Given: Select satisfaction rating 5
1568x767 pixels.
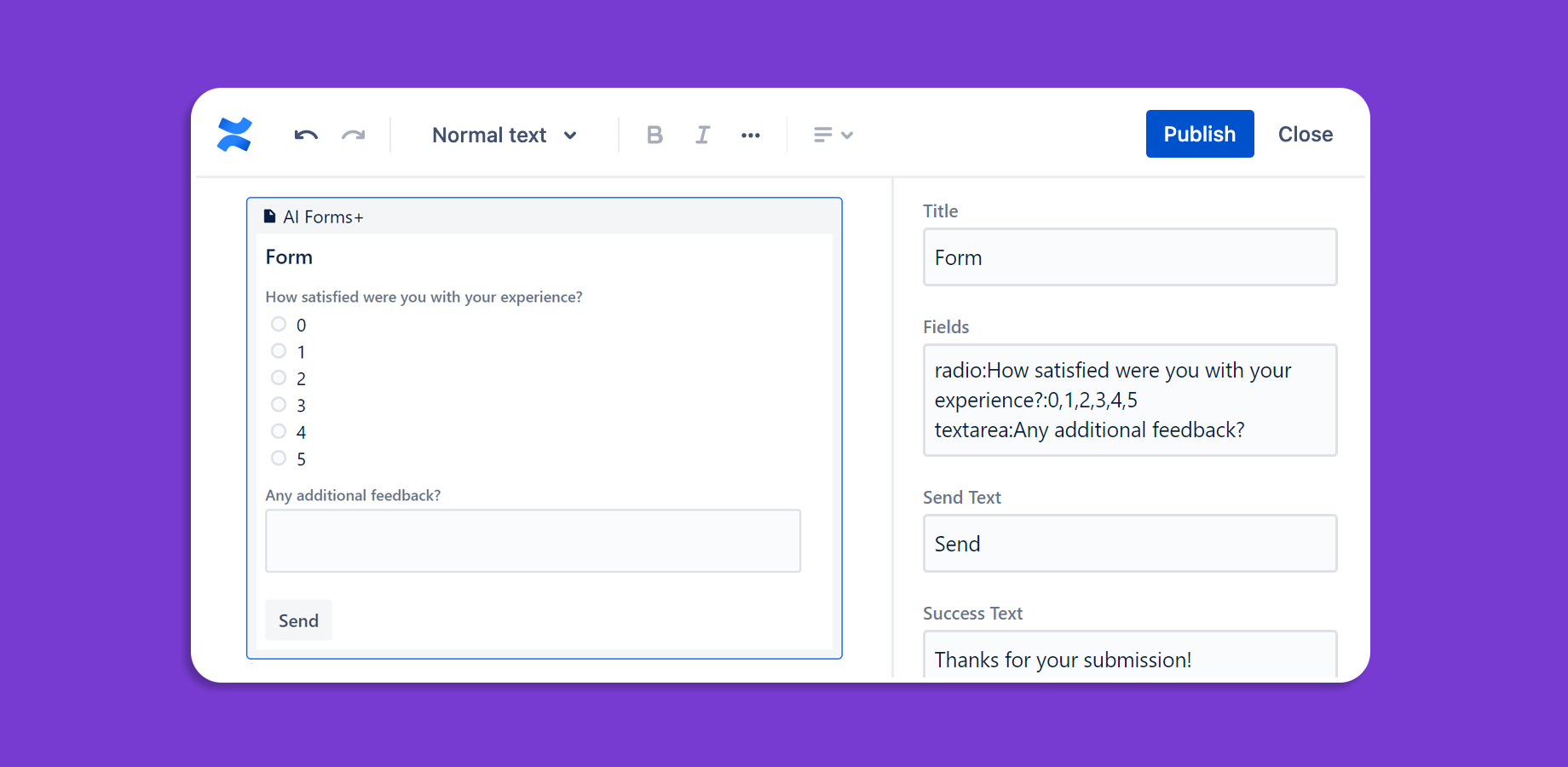Looking at the screenshot, I should [x=279, y=458].
